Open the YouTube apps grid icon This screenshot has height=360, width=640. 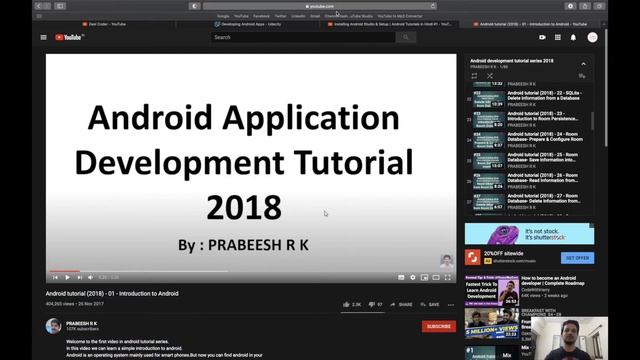tap(558, 37)
